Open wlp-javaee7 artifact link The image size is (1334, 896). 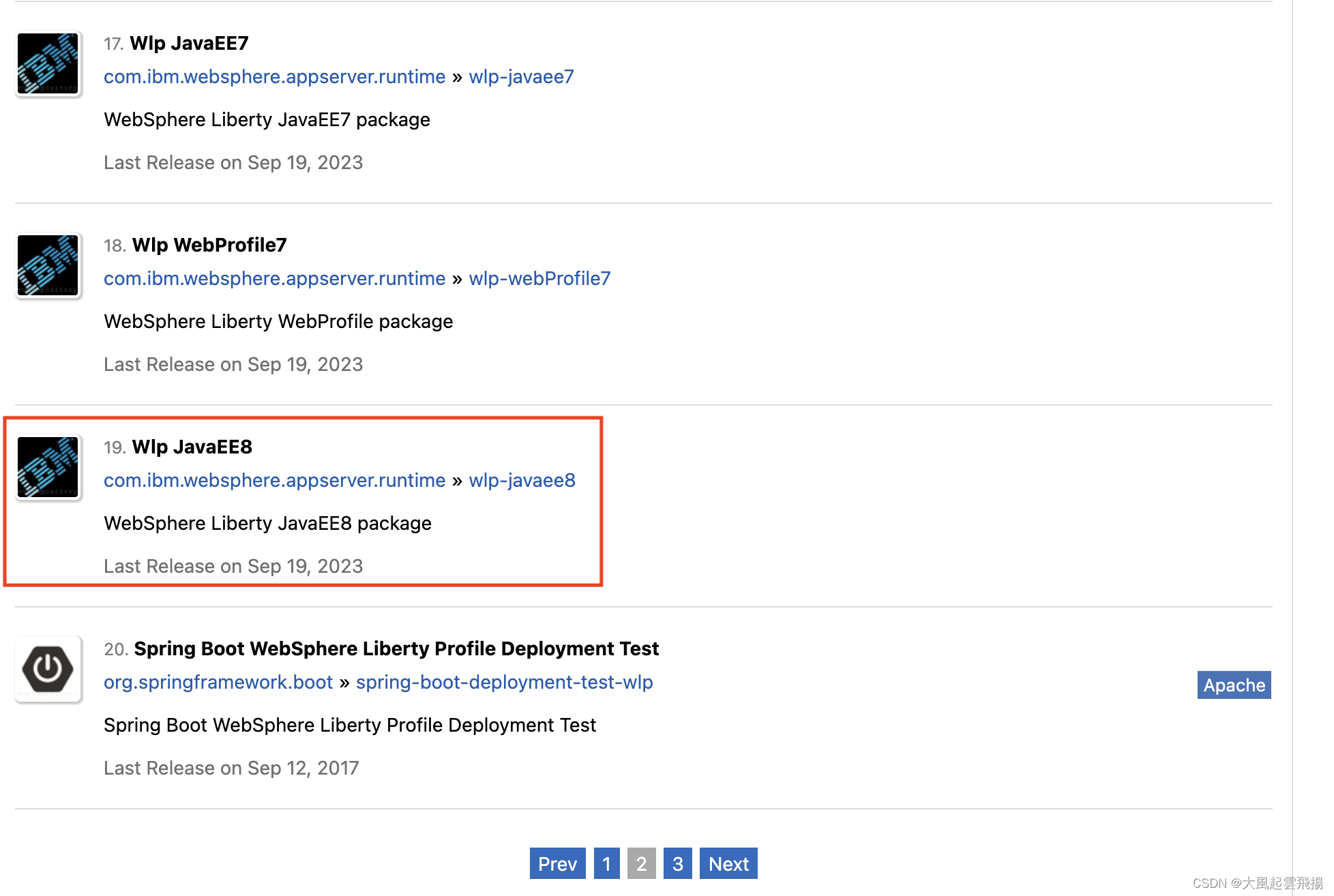click(521, 76)
